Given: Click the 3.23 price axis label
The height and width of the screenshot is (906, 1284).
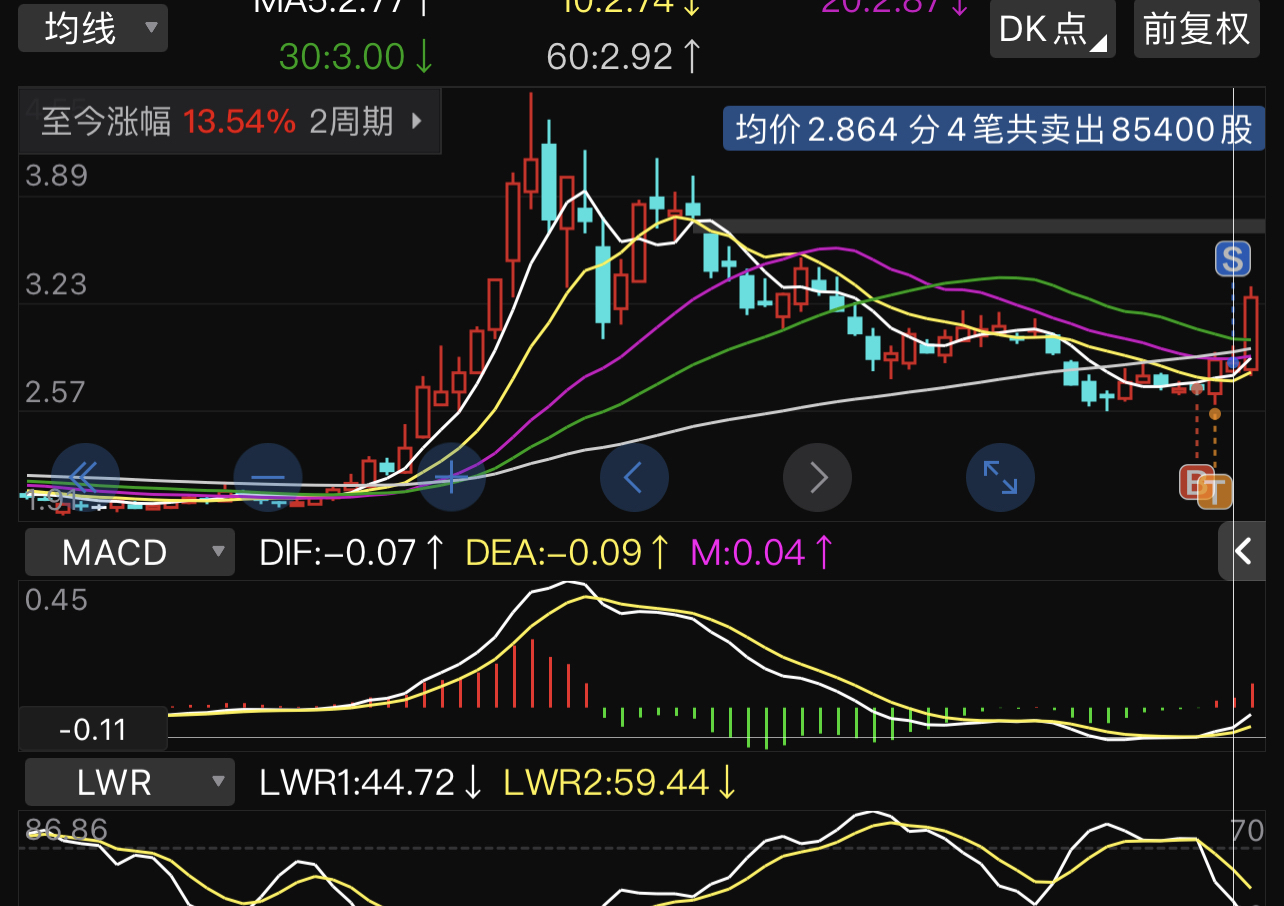Looking at the screenshot, I should coord(57,285).
